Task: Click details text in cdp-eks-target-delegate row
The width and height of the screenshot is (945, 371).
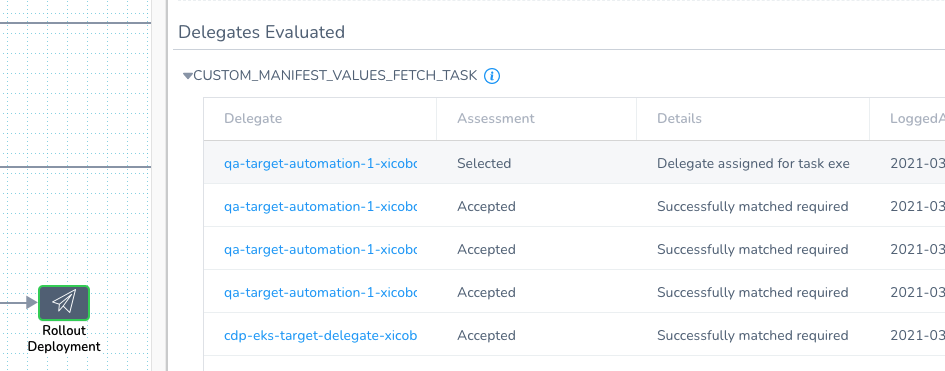Action: (x=753, y=335)
